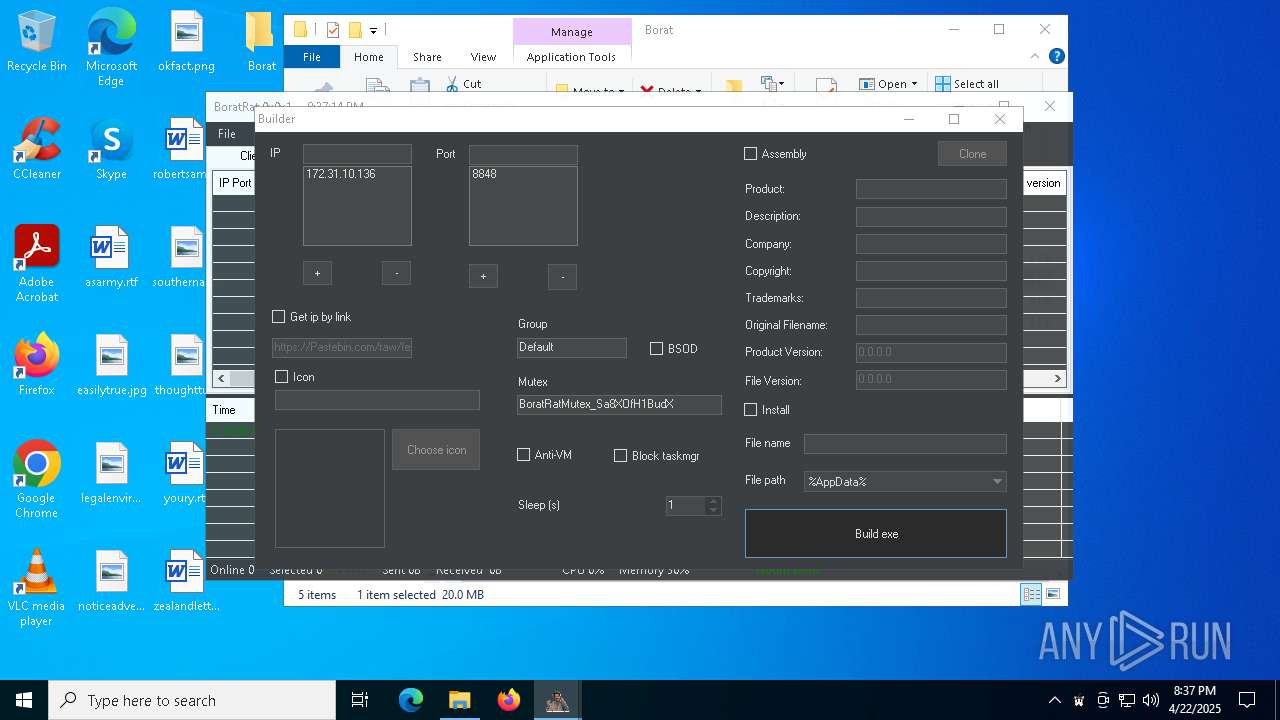Image resolution: width=1280 pixels, height=720 pixels.
Task: Open the File tab in Explorer
Action: click(x=312, y=57)
